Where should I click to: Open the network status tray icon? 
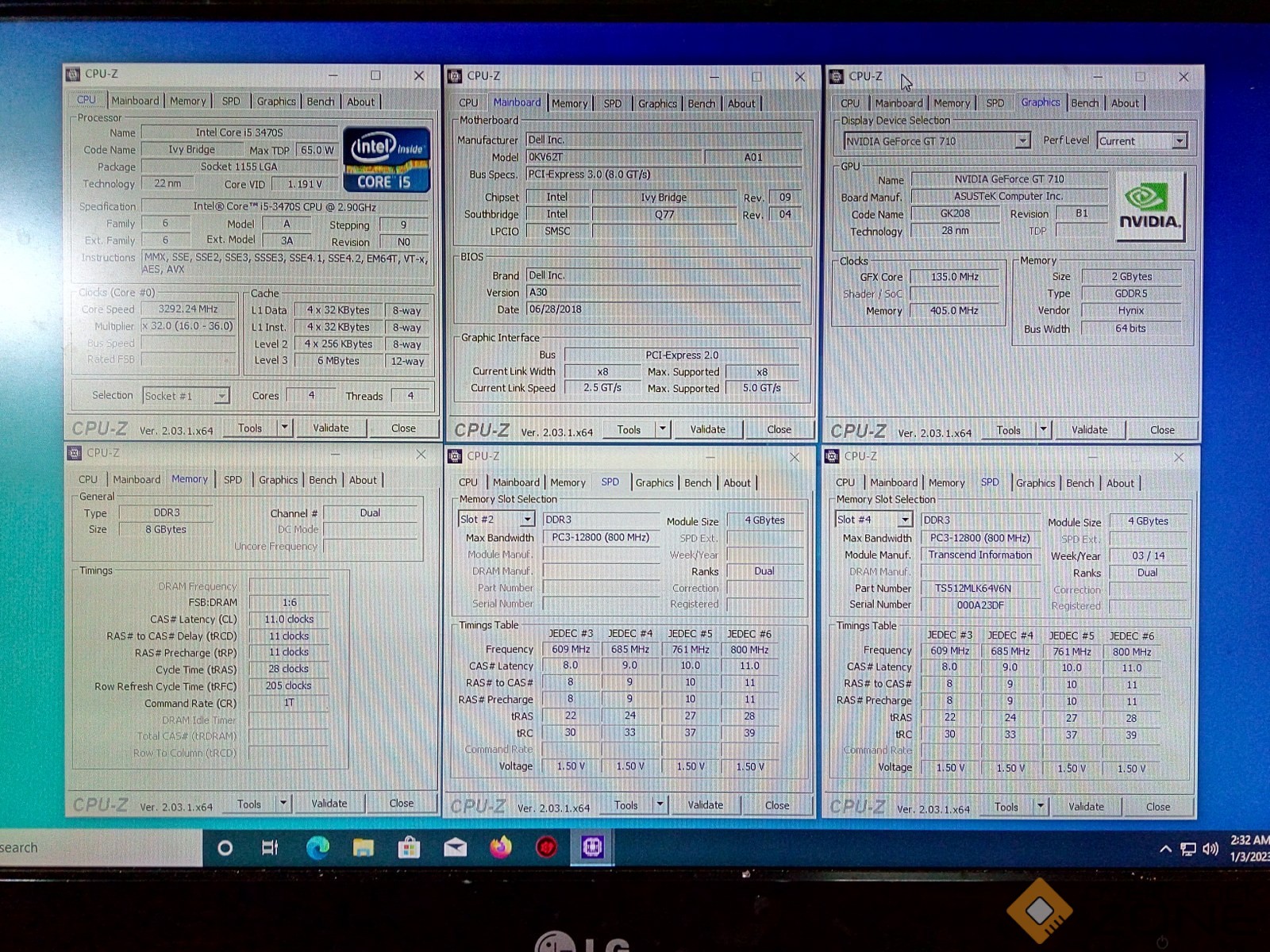1188,850
